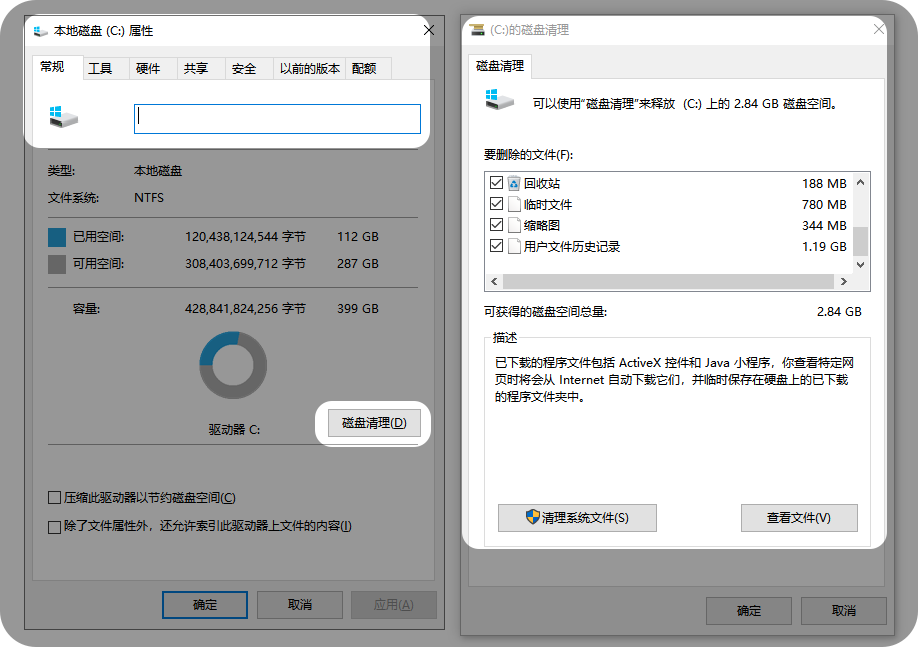Click the 清理系统文件(S) button
This screenshot has width=918, height=647.
tap(577, 518)
